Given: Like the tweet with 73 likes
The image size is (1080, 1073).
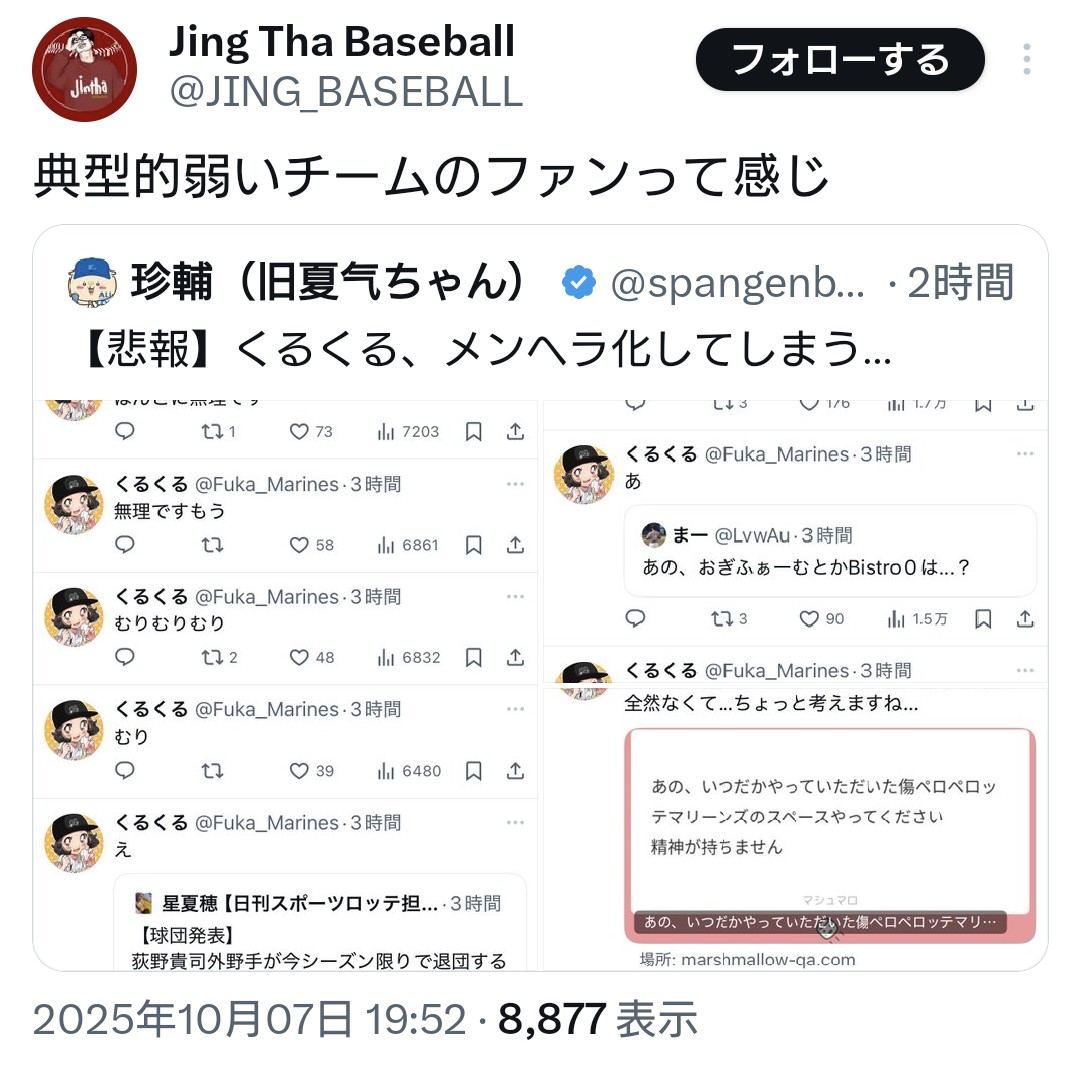Looking at the screenshot, I should pyautogui.click(x=311, y=432).
